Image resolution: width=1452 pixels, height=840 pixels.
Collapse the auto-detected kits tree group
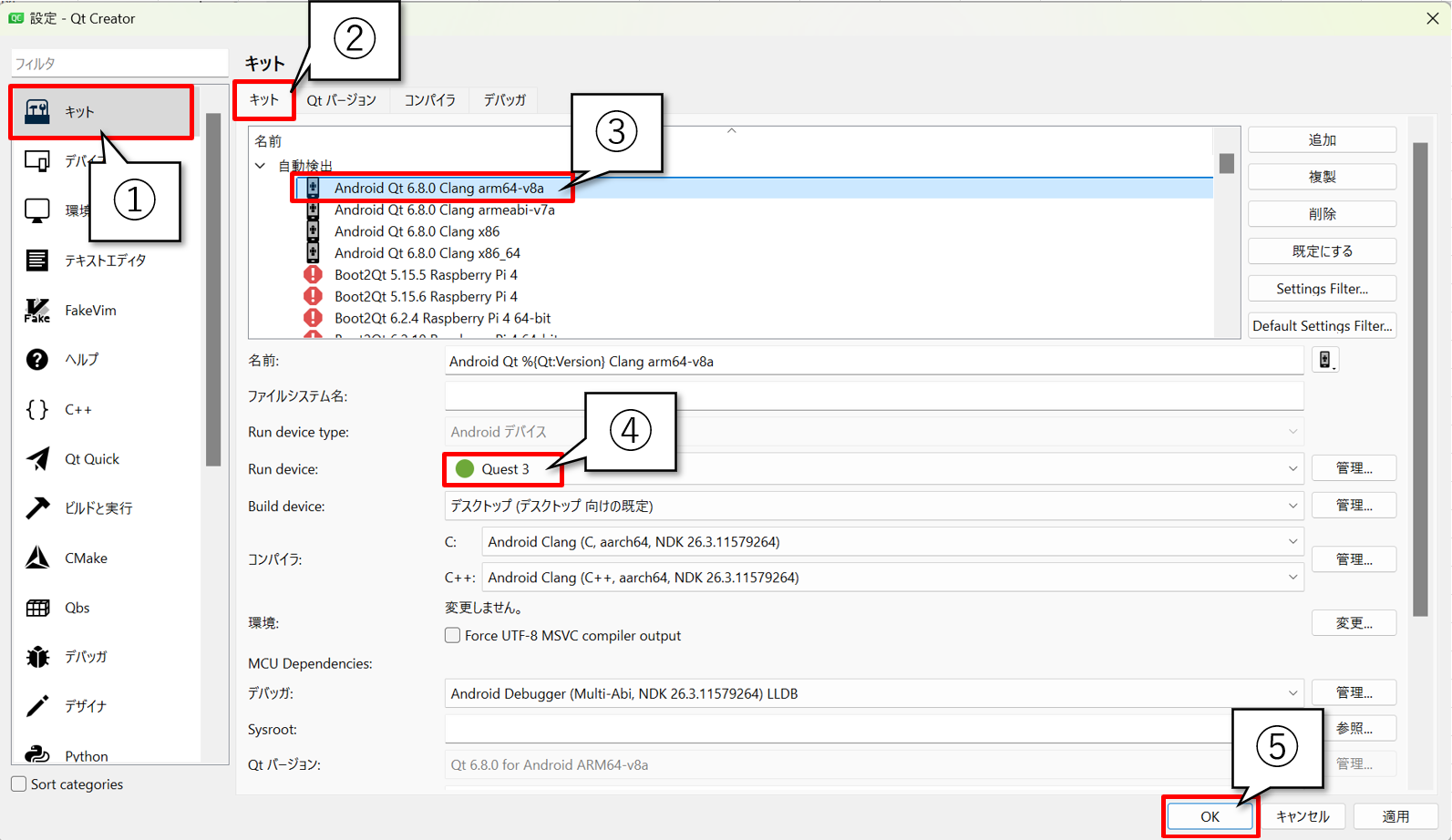(x=261, y=166)
